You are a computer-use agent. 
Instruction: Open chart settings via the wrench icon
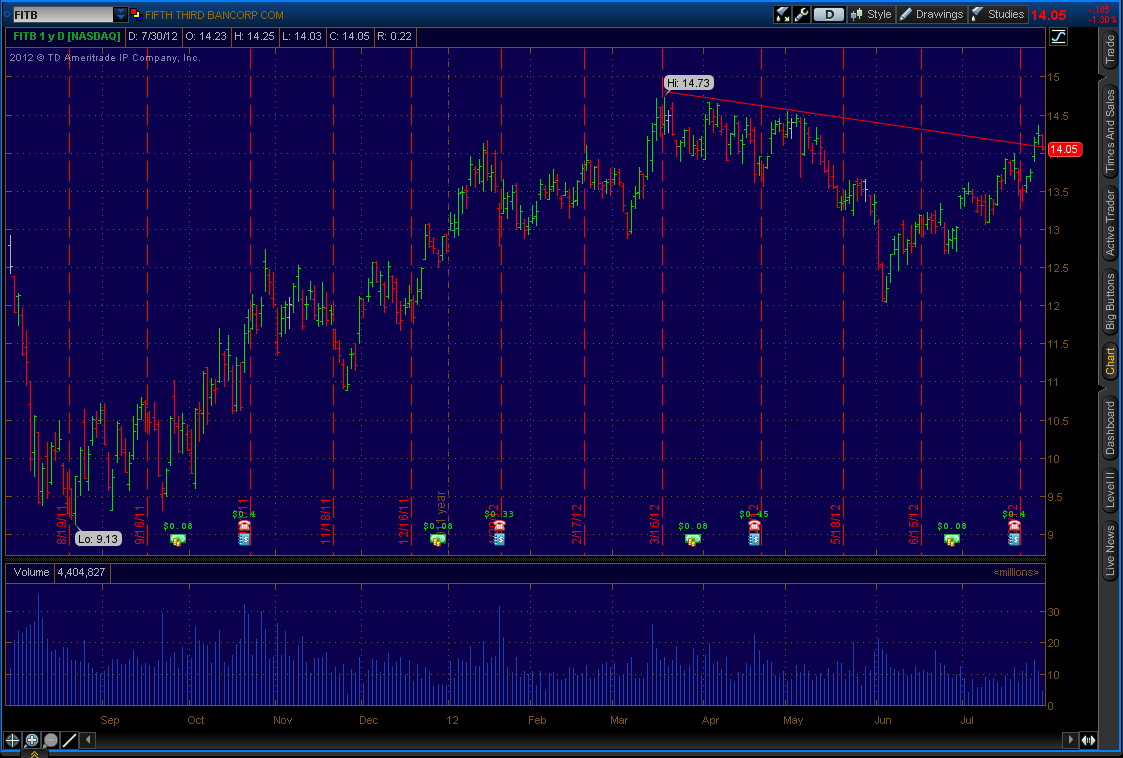(801, 14)
